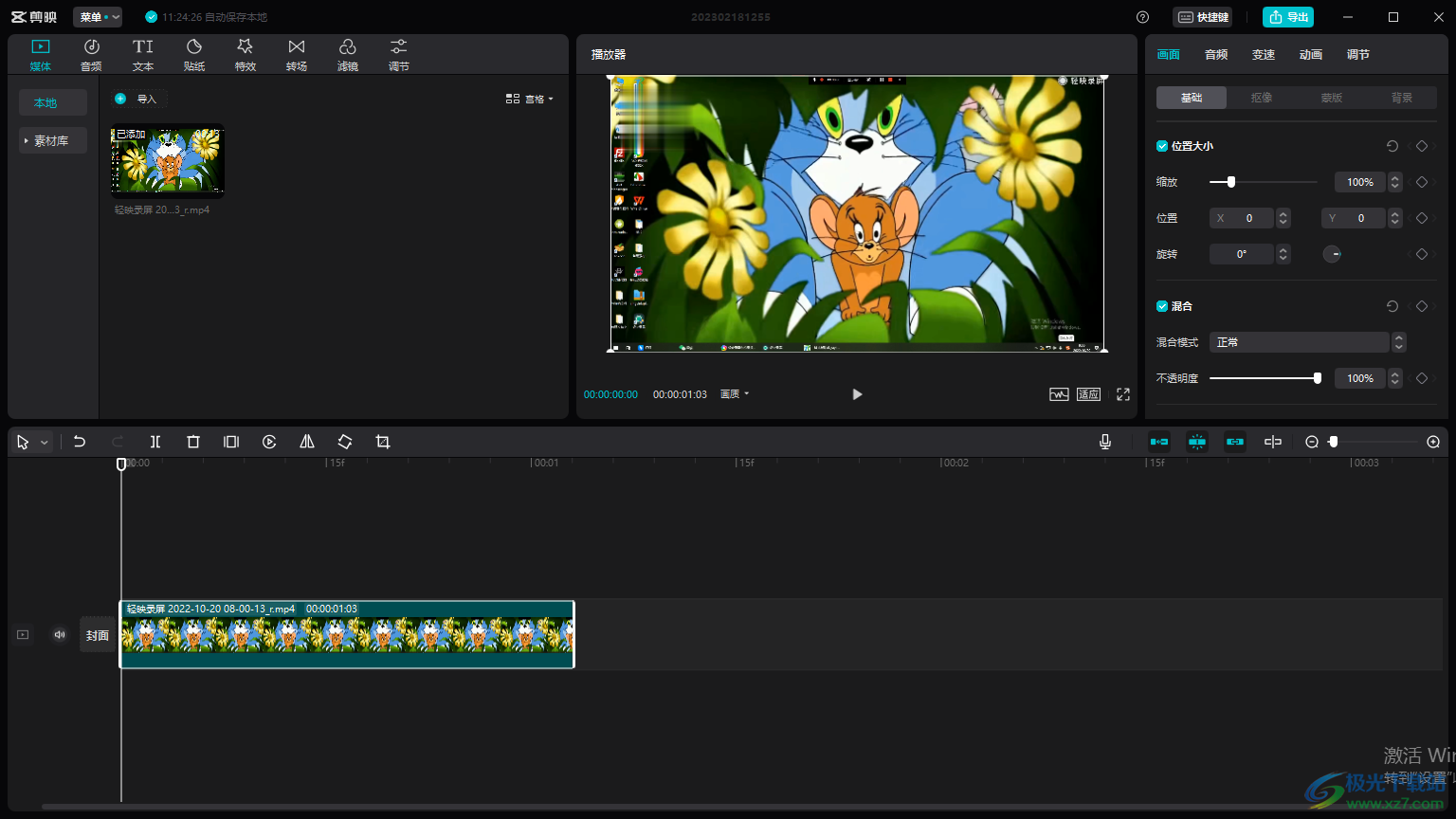This screenshot has width=1456, height=819.
Task: Open the Transitions (转场) tab
Action: (297, 55)
